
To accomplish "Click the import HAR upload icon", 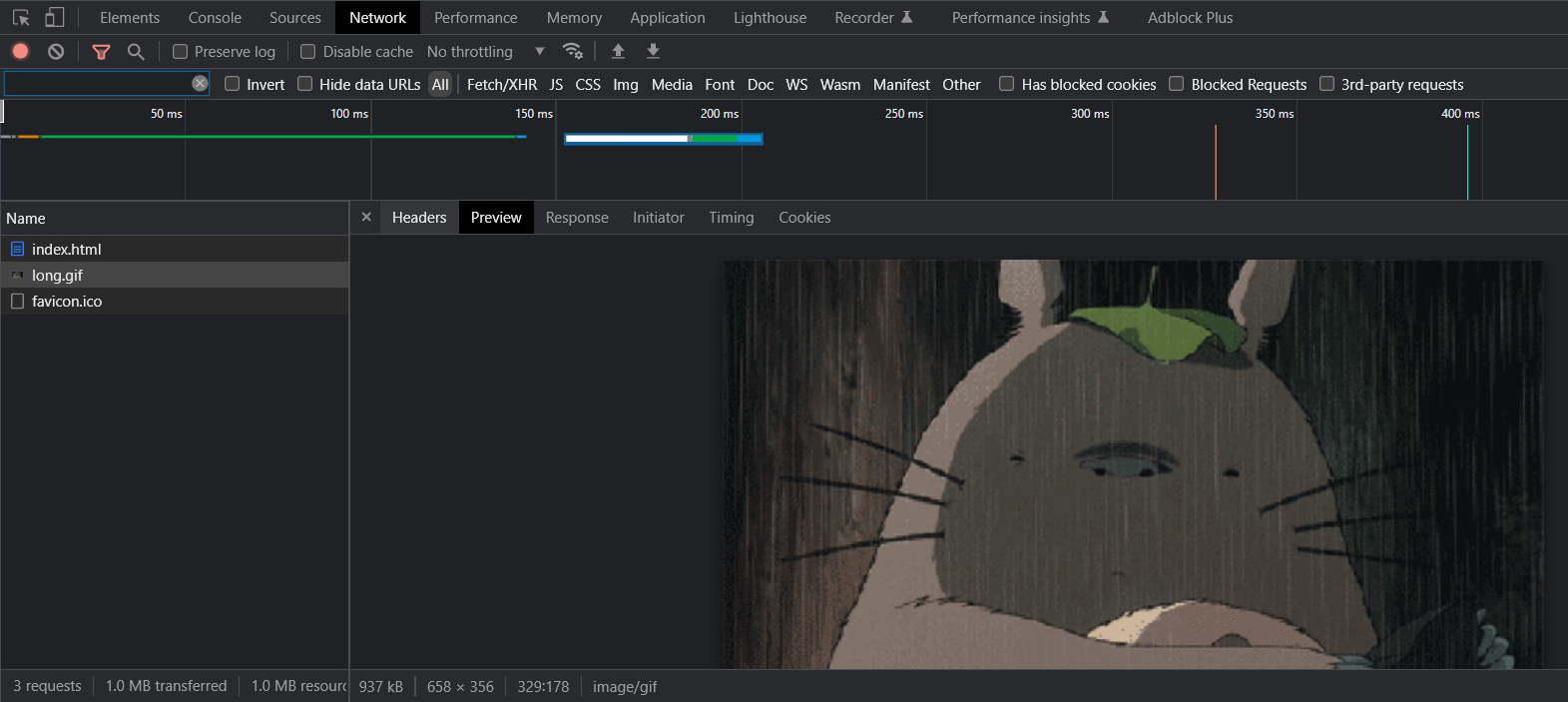I will pos(618,51).
